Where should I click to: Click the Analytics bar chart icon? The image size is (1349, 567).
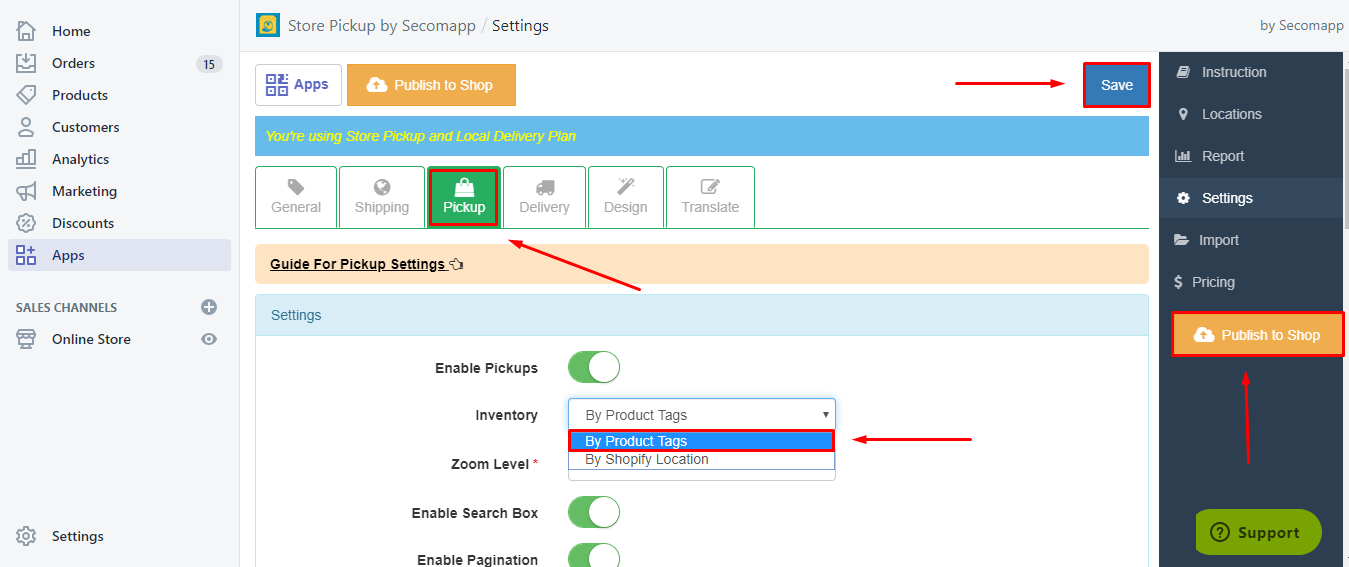[x=26, y=159]
